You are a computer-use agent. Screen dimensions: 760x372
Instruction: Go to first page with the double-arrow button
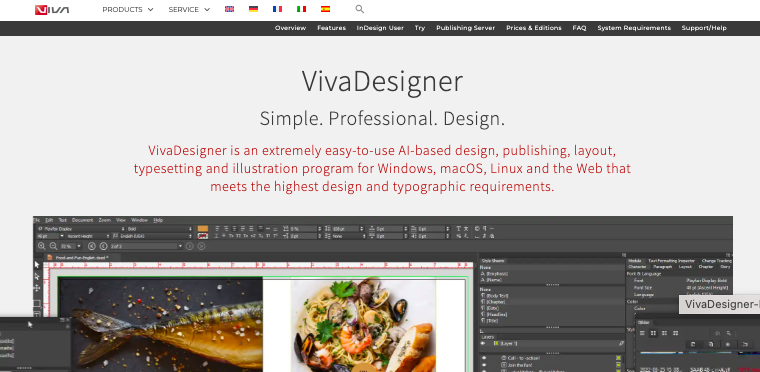pos(92,246)
